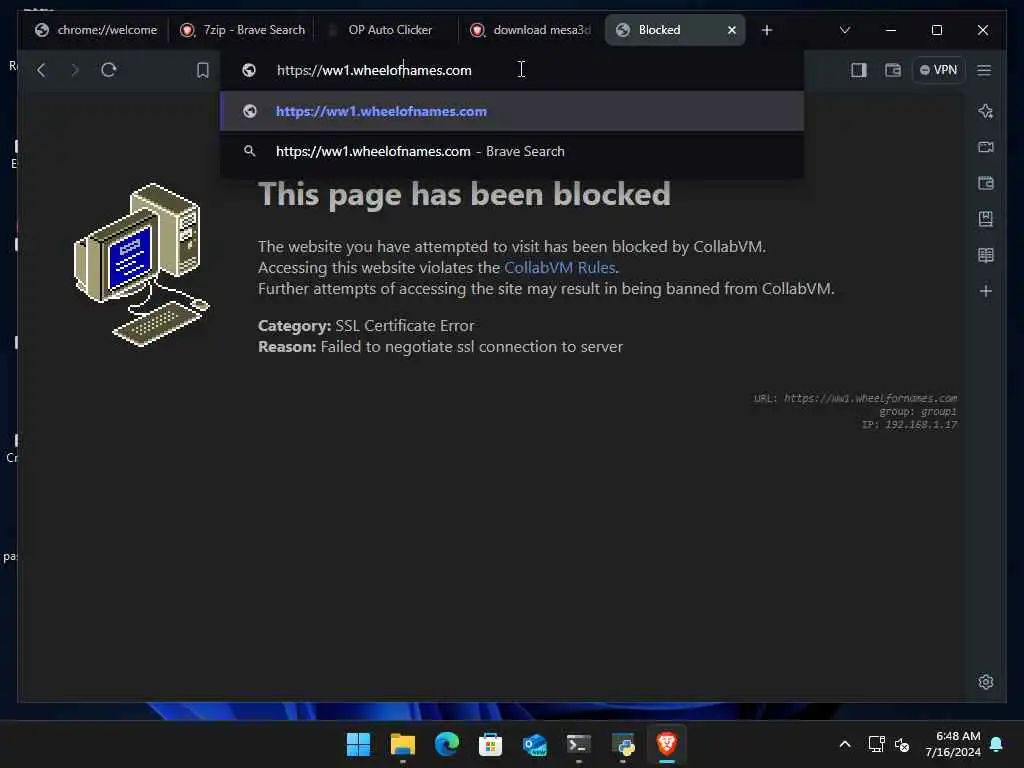This screenshot has height=768, width=1024.
Task: Open the Brave Wallet toolbar icon
Action: [892, 70]
